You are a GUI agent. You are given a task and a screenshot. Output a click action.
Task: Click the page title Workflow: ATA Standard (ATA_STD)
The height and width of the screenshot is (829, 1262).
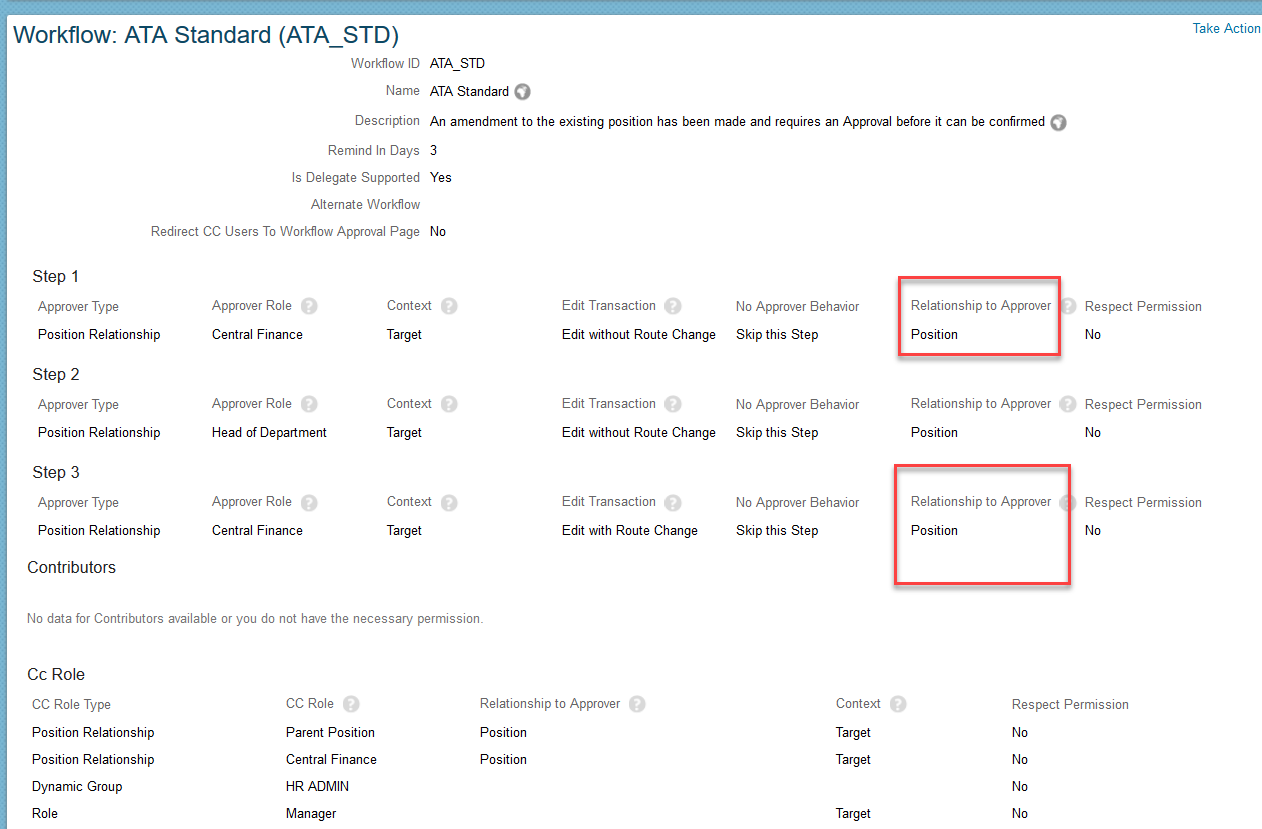point(206,35)
